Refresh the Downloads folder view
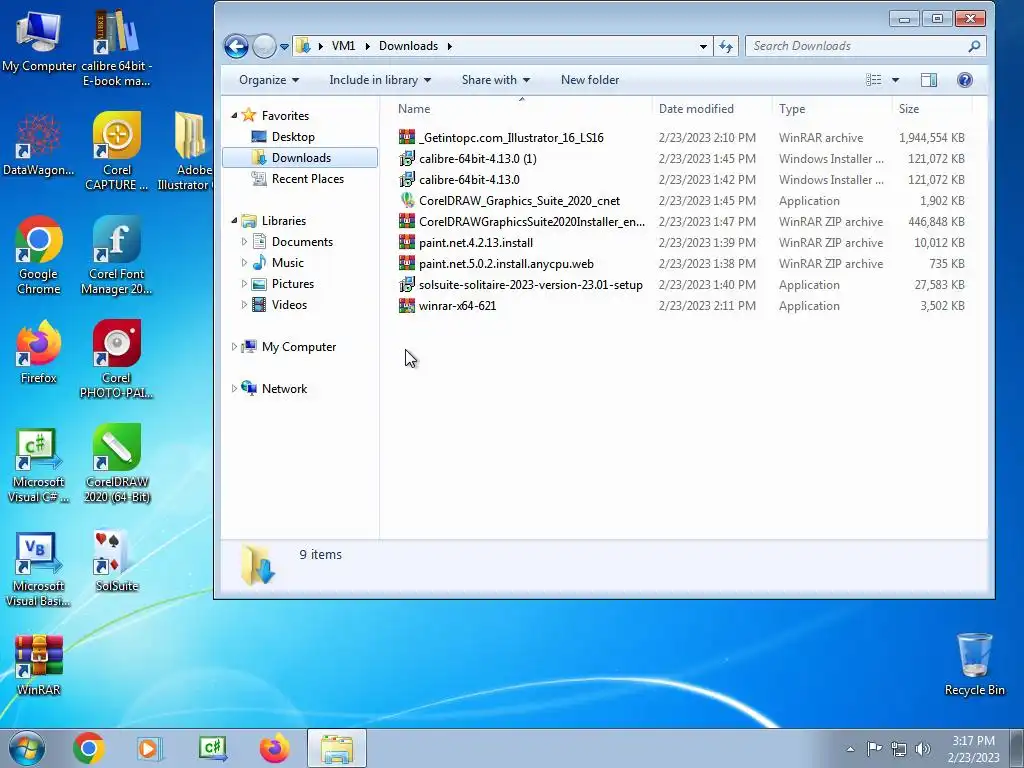Image resolution: width=1024 pixels, height=768 pixels. [x=726, y=46]
